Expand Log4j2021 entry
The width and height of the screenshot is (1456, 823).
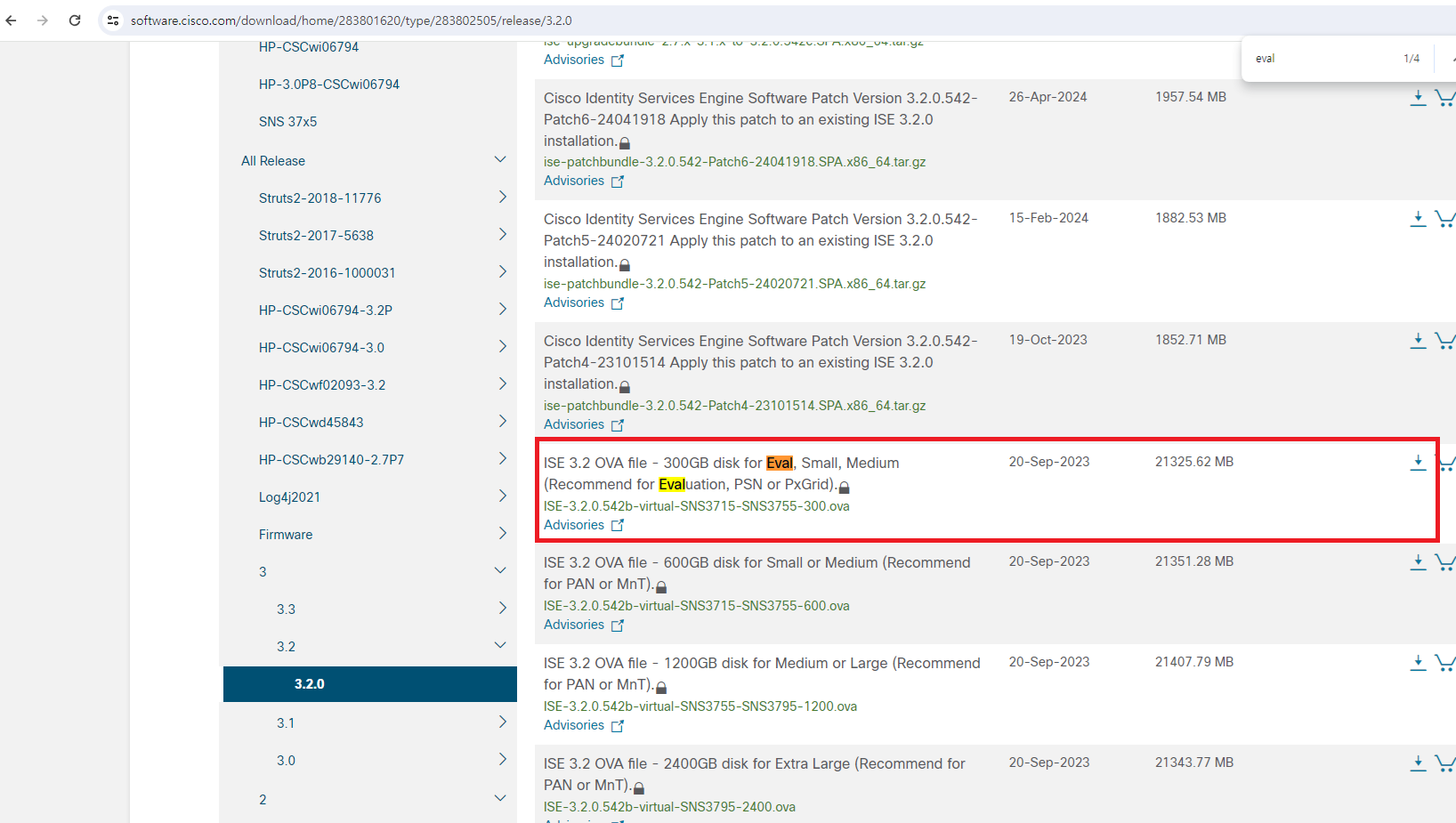pyautogui.click(x=502, y=496)
